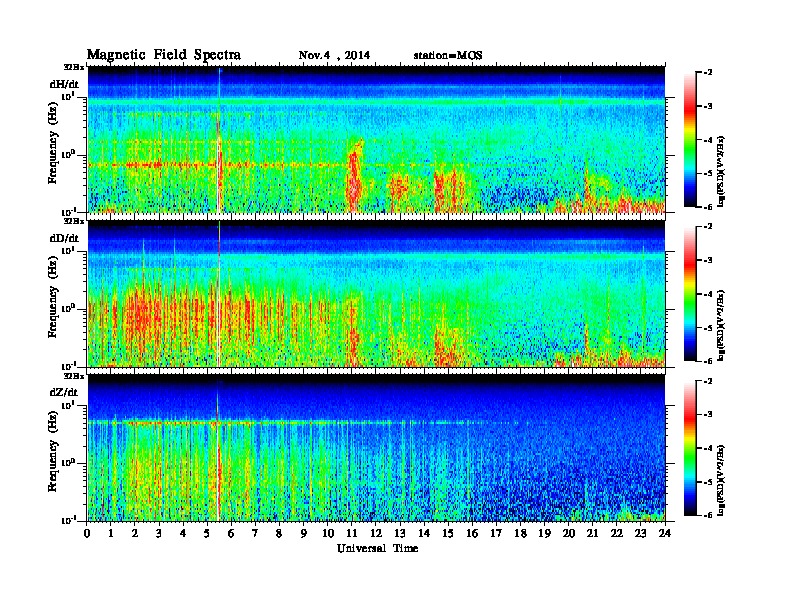The width and height of the screenshot is (792, 612).
Task: Click the 'station=MOS' label
Action: 448,56
